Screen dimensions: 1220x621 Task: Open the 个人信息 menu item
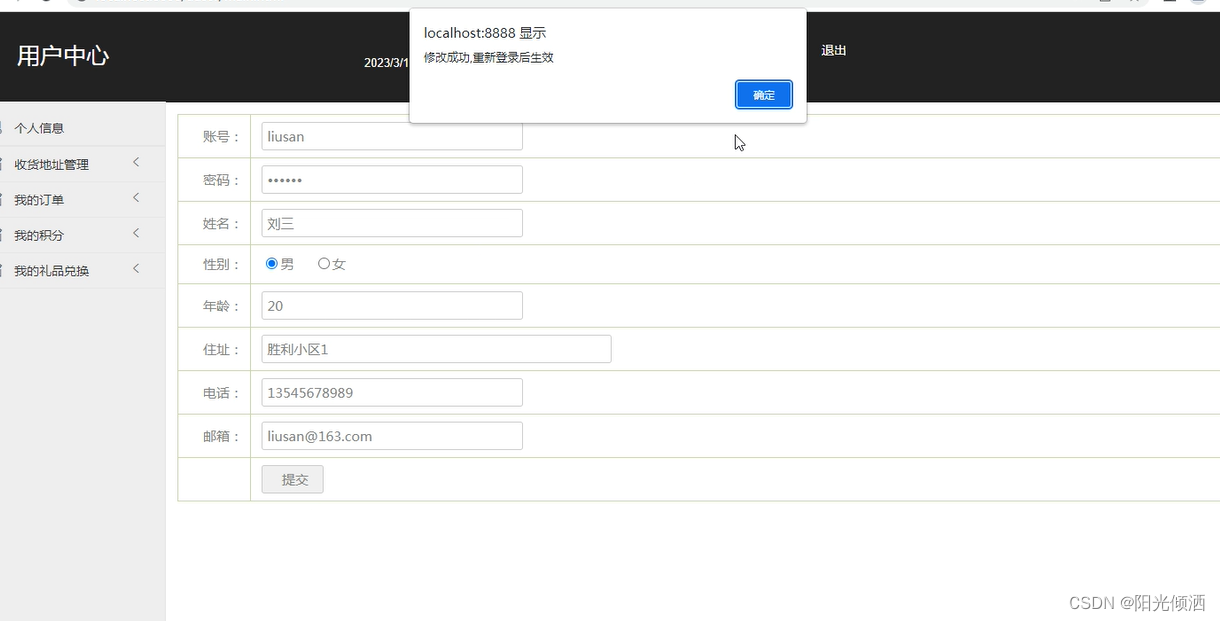(42, 127)
